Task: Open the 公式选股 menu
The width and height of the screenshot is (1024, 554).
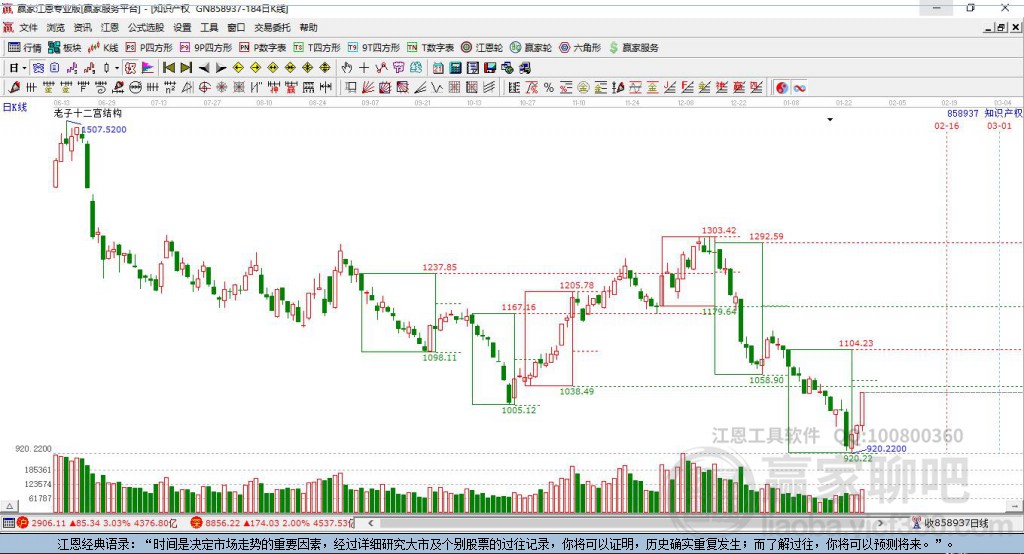Action: [146, 27]
